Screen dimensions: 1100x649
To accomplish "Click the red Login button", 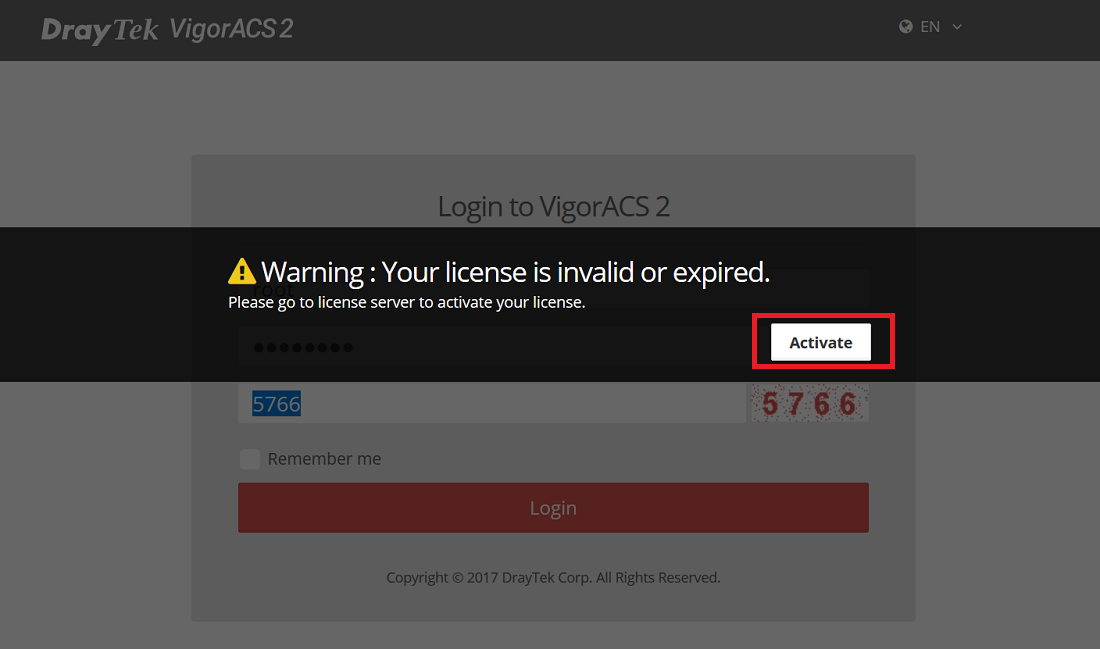I will [553, 507].
